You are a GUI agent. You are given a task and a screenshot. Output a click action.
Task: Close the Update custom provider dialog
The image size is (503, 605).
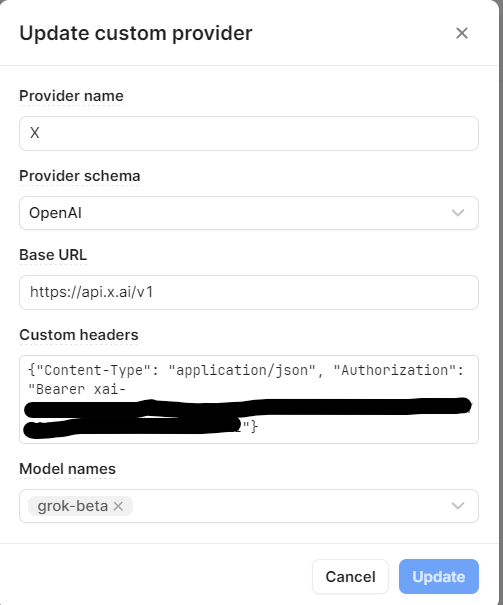tap(462, 33)
